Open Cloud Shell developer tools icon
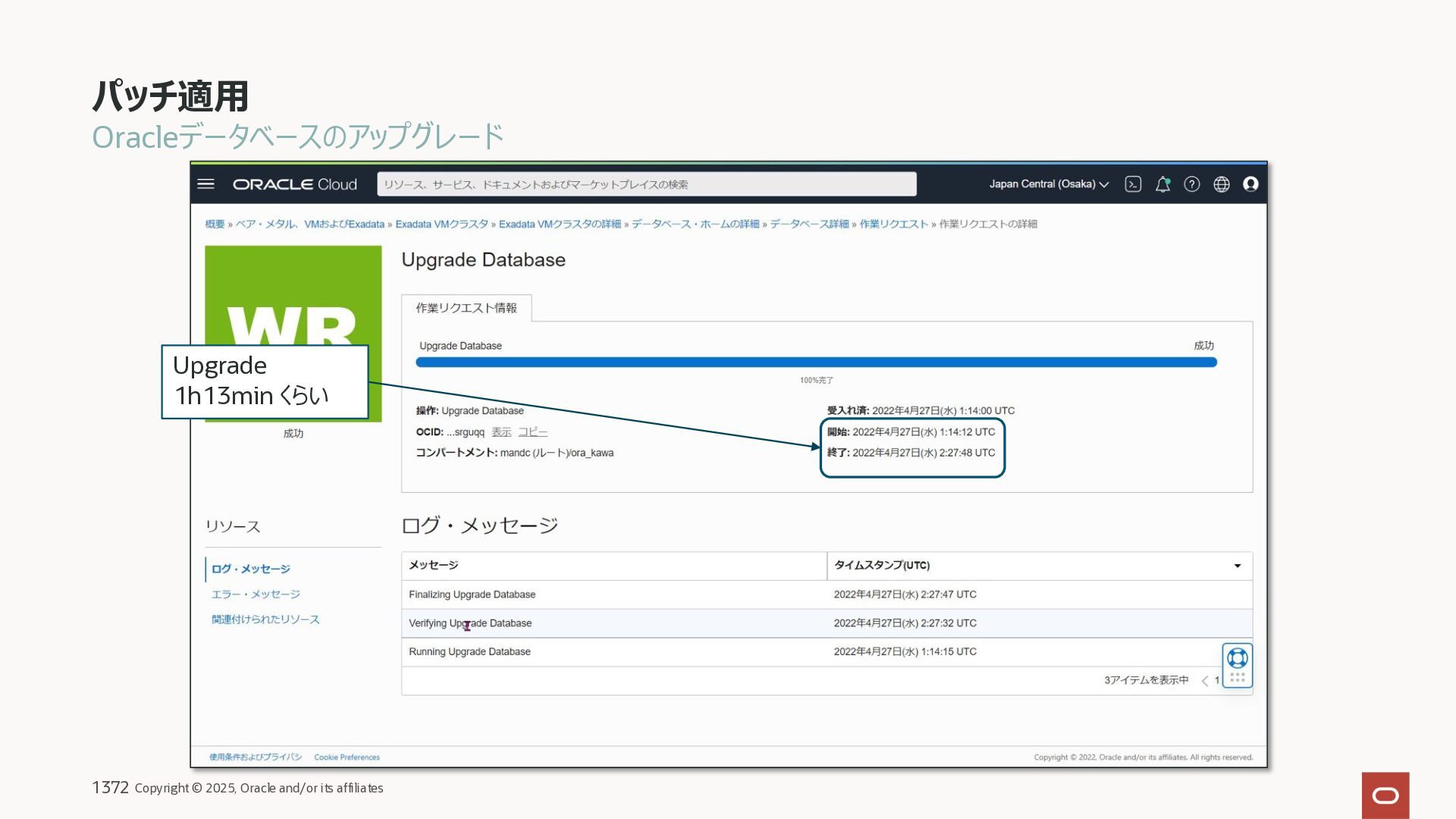Screen dimensions: 1456x819 (x=1133, y=184)
